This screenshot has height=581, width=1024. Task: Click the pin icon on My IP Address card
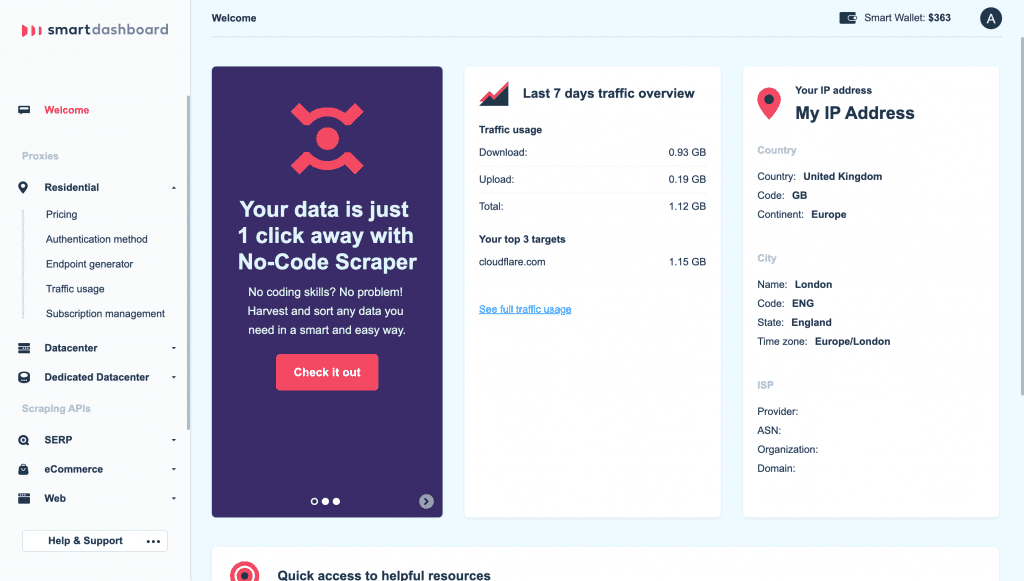pyautogui.click(x=768, y=103)
